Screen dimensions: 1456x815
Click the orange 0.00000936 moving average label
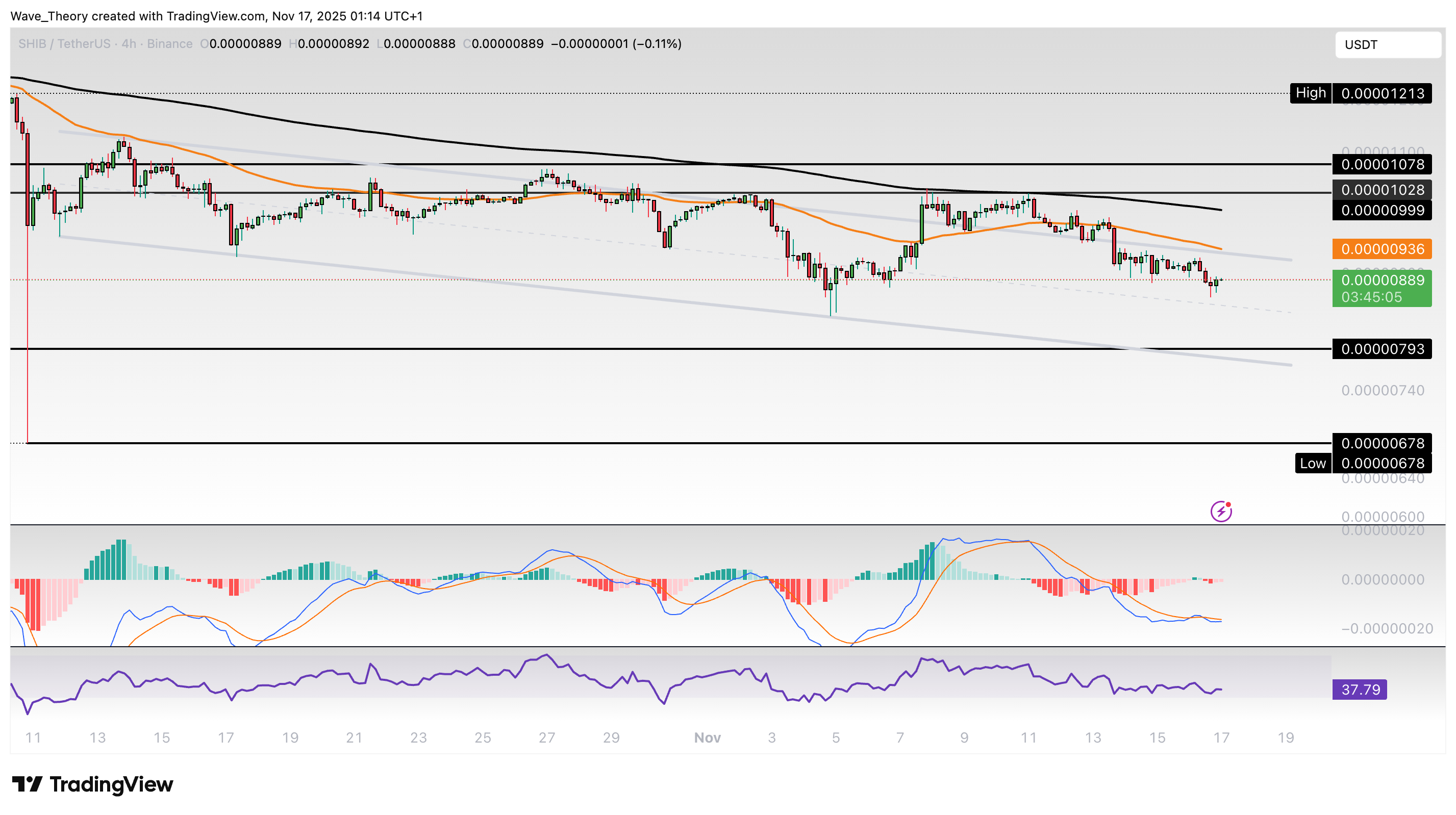pos(1382,249)
